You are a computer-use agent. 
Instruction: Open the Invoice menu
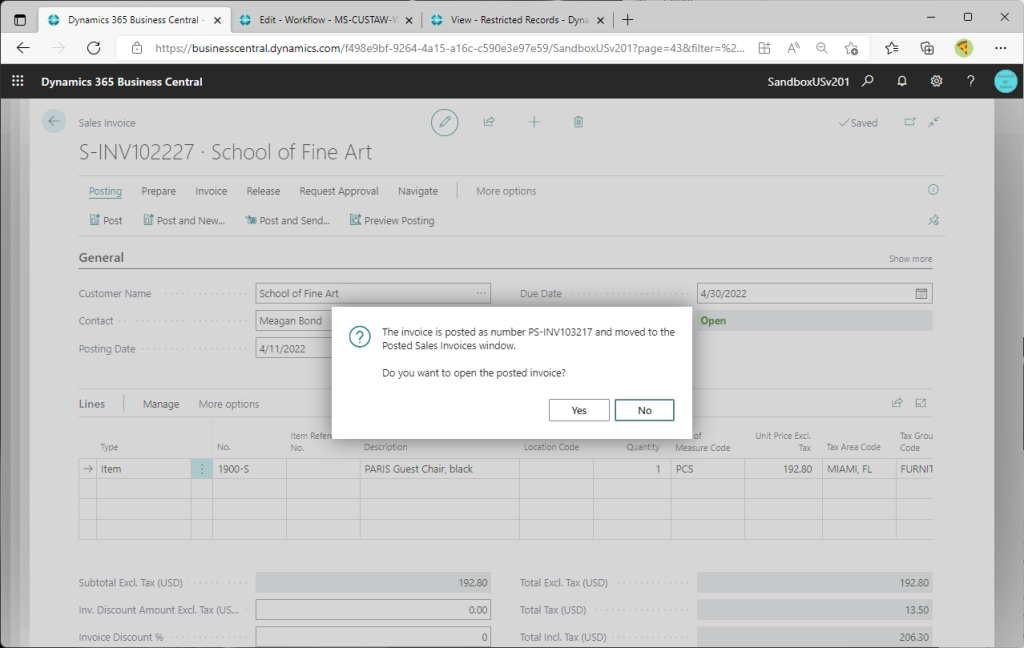click(x=211, y=191)
